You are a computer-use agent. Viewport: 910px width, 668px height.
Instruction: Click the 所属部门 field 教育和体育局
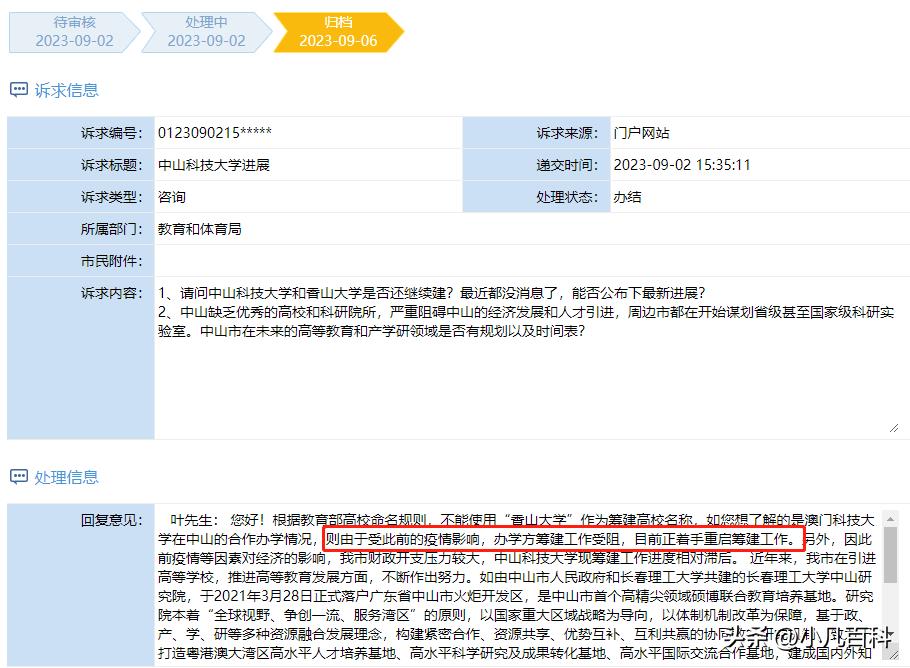[x=527, y=229]
